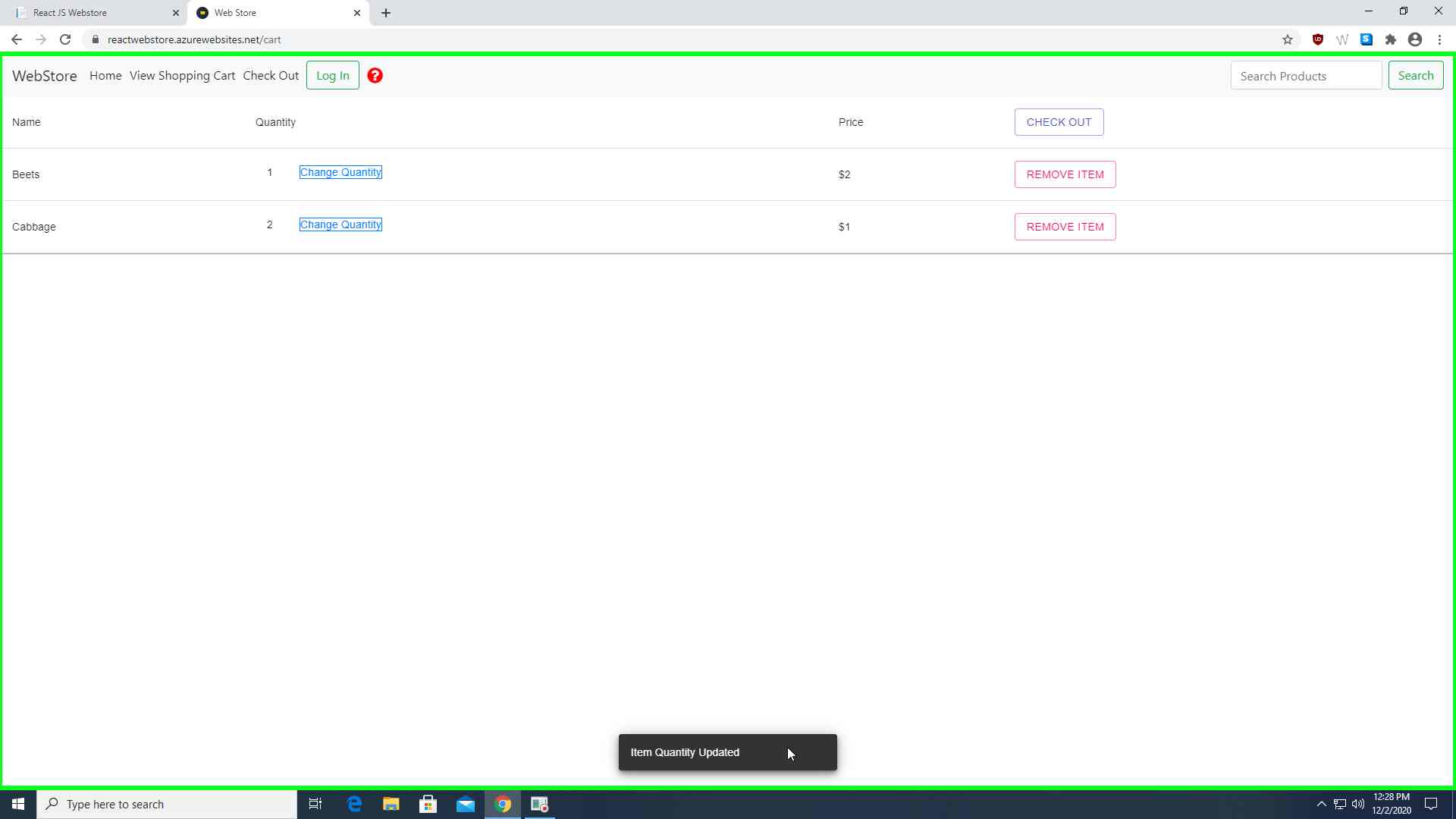Viewport: 1456px width, 819px height.
Task: Open the Windows Start menu
Action: click(18, 804)
